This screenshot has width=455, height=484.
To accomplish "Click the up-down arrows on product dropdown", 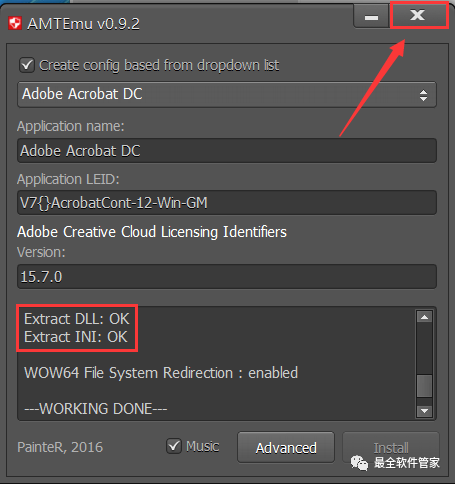I will (x=423, y=95).
